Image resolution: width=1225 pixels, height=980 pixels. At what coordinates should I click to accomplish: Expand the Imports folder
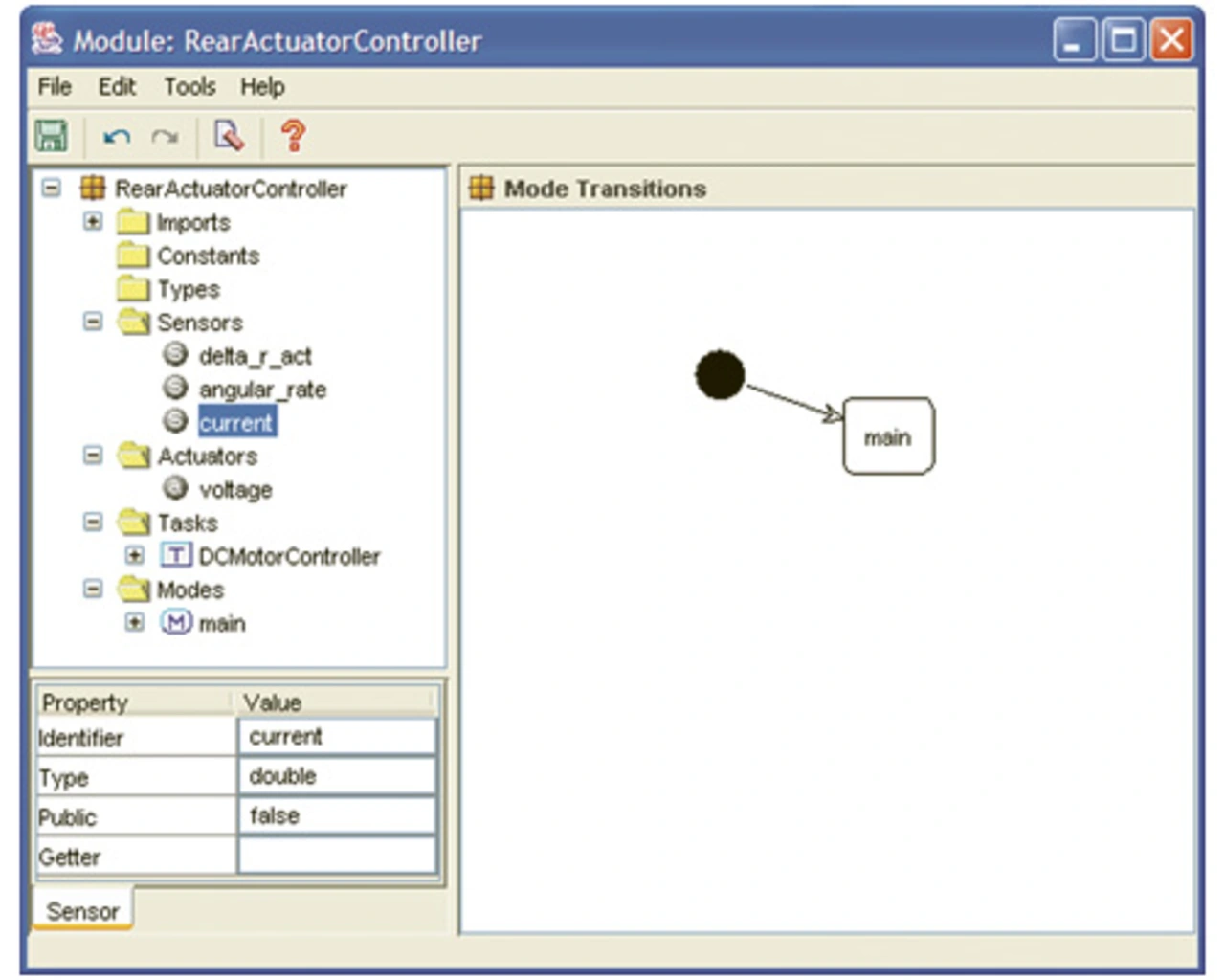click(93, 222)
